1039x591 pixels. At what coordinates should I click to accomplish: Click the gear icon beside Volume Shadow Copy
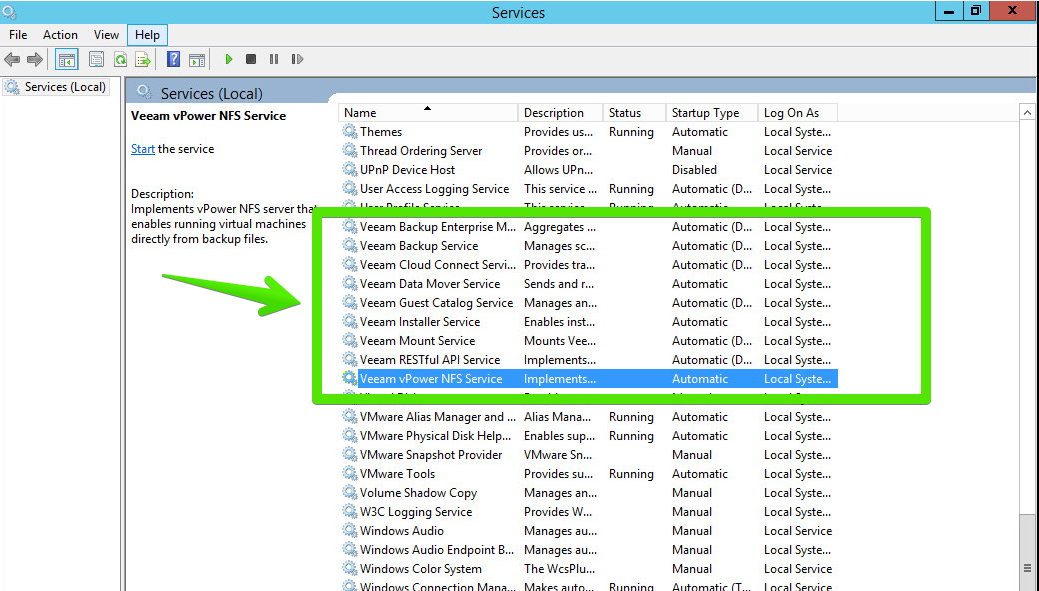tap(349, 492)
